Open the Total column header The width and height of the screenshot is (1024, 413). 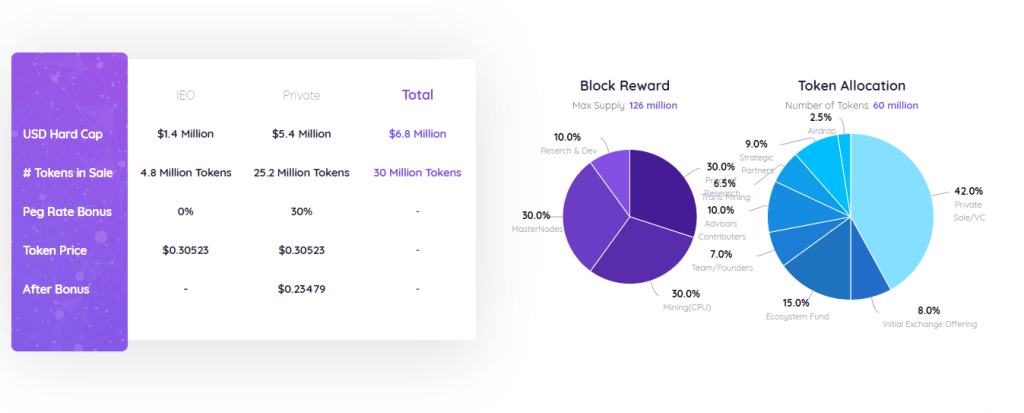coord(417,95)
